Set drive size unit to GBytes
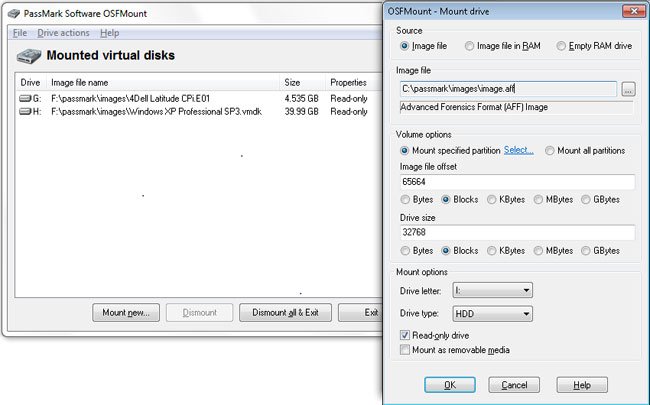The image size is (650, 405). pyautogui.click(x=585, y=251)
